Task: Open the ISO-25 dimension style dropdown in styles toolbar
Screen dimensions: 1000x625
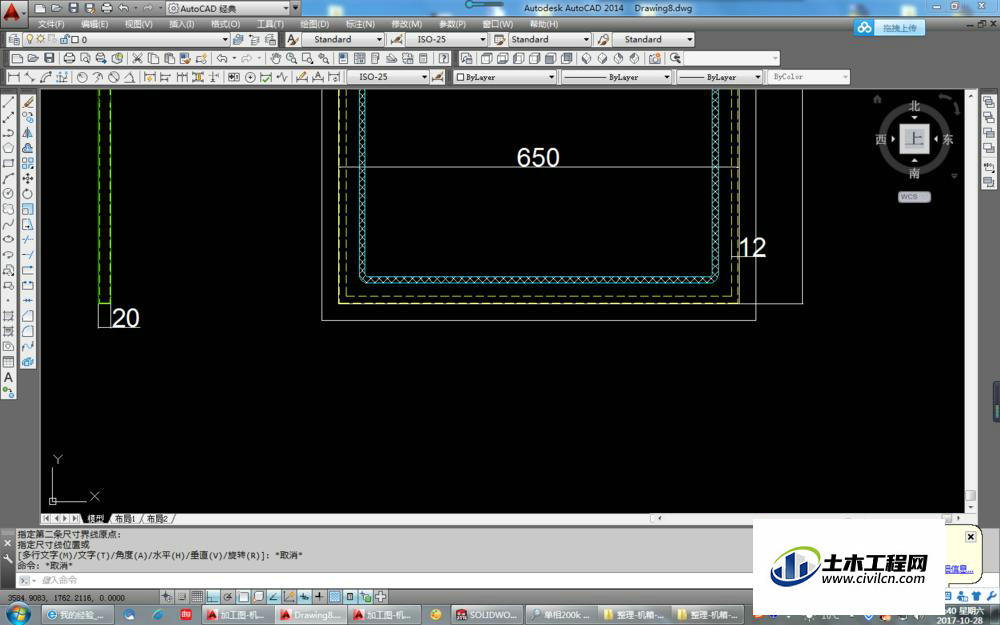Action: [446, 40]
